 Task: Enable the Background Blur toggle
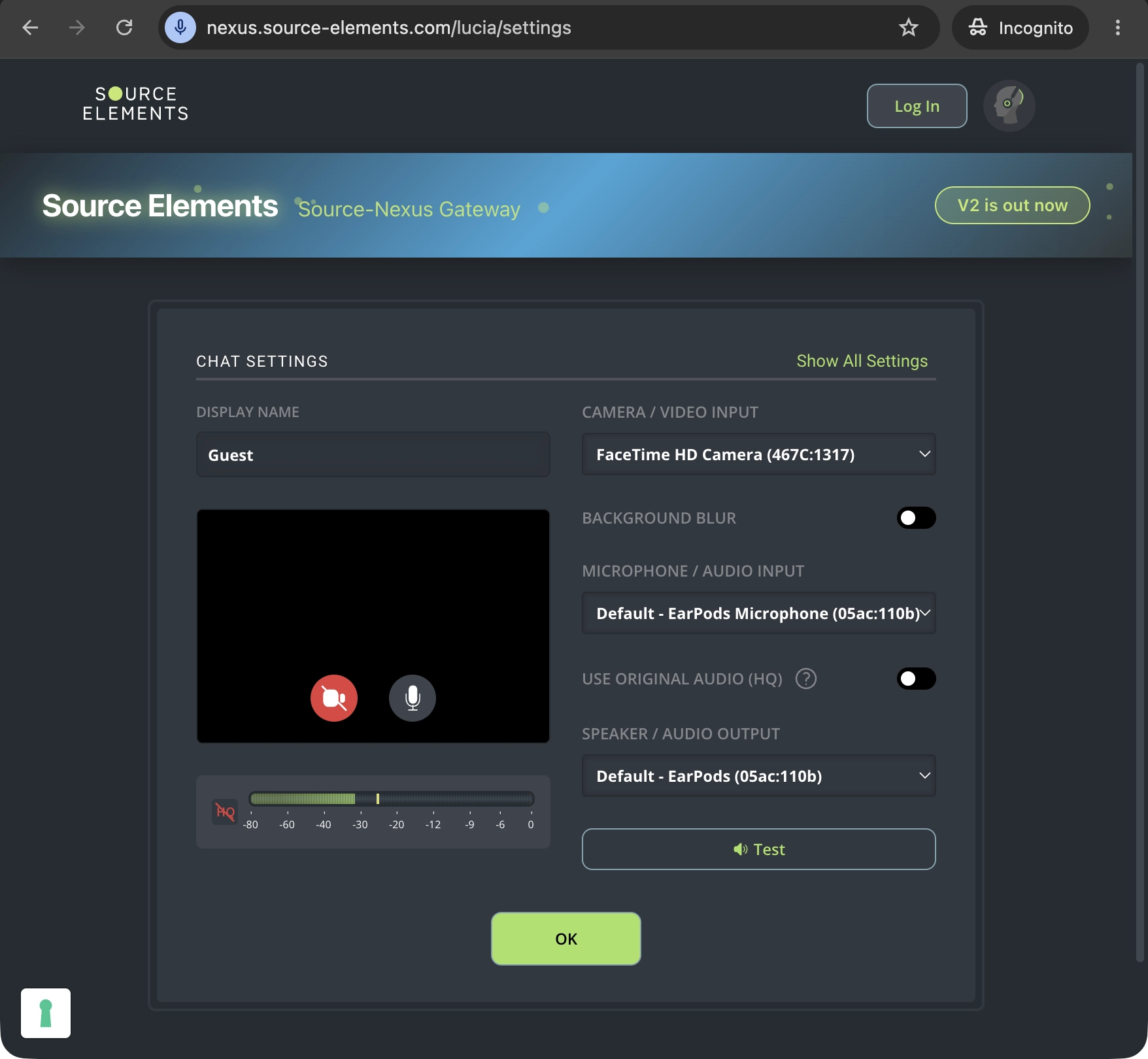point(916,518)
